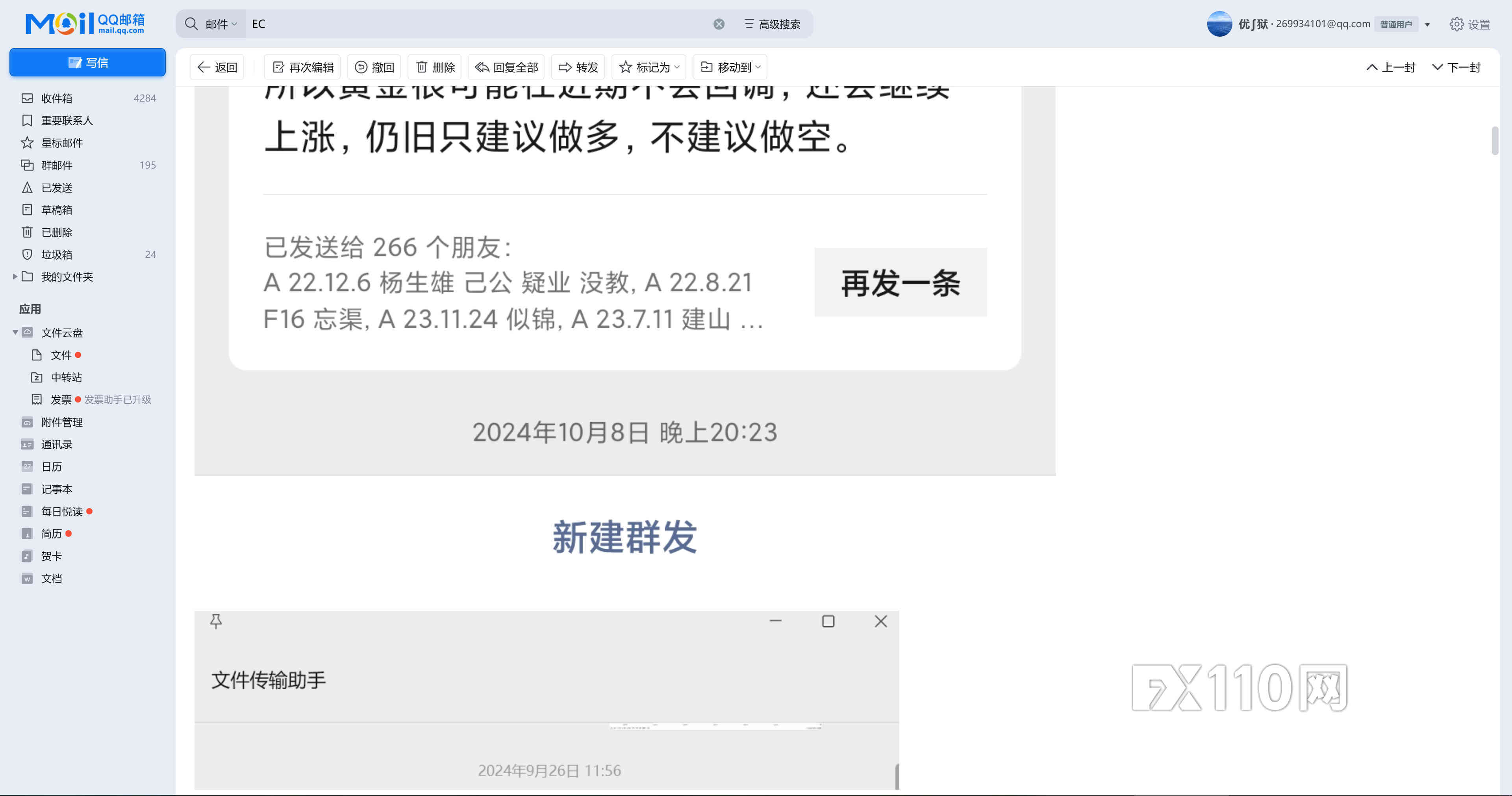Open 文件 under 文件云盘
The height and width of the screenshot is (796, 1512).
tap(61, 355)
